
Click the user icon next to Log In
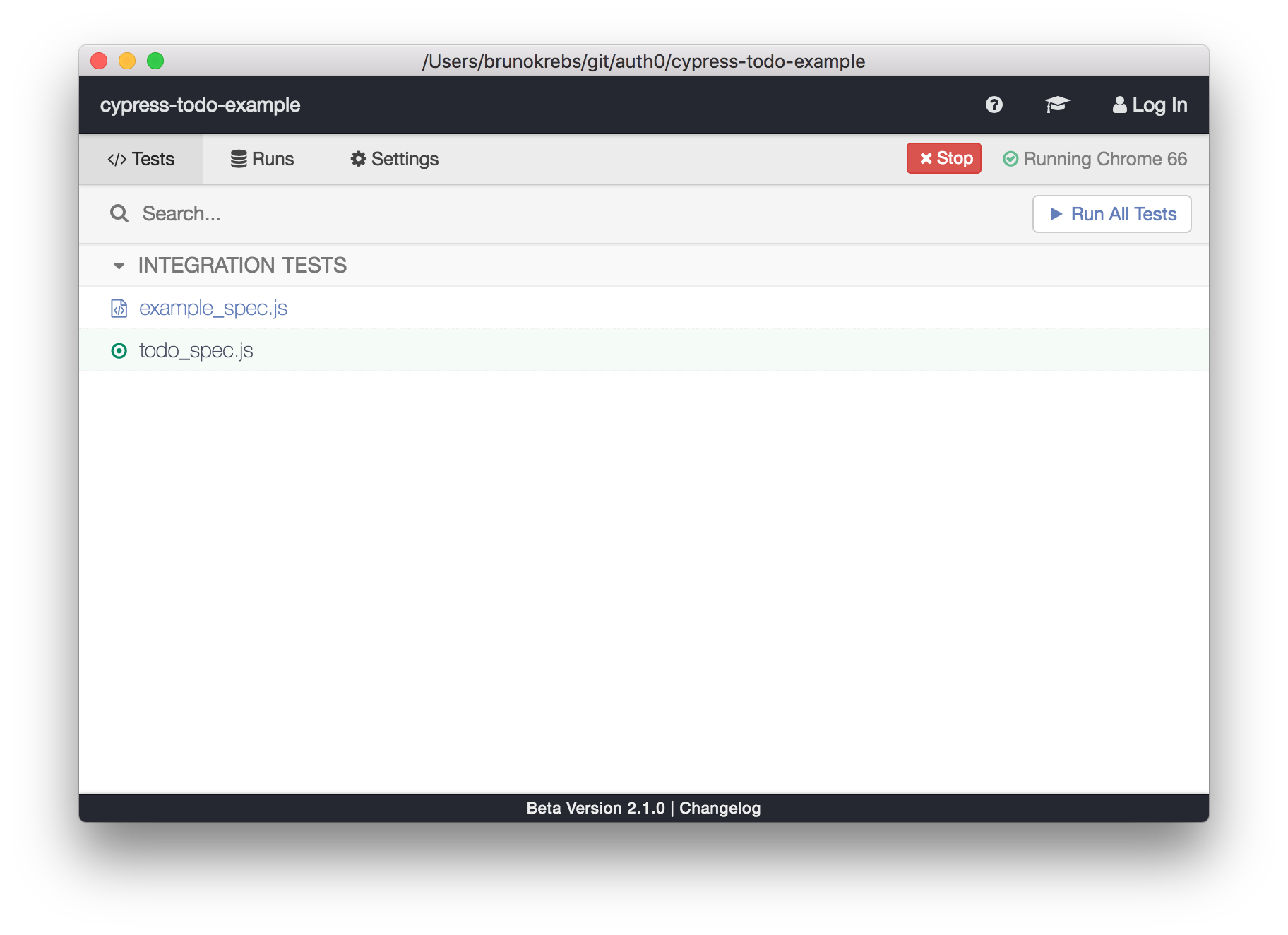click(1119, 104)
